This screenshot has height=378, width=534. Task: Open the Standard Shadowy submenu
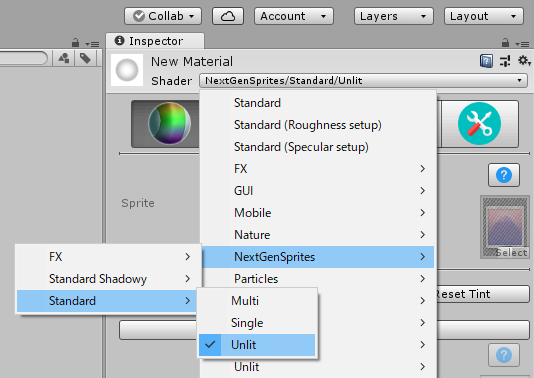click(108, 279)
